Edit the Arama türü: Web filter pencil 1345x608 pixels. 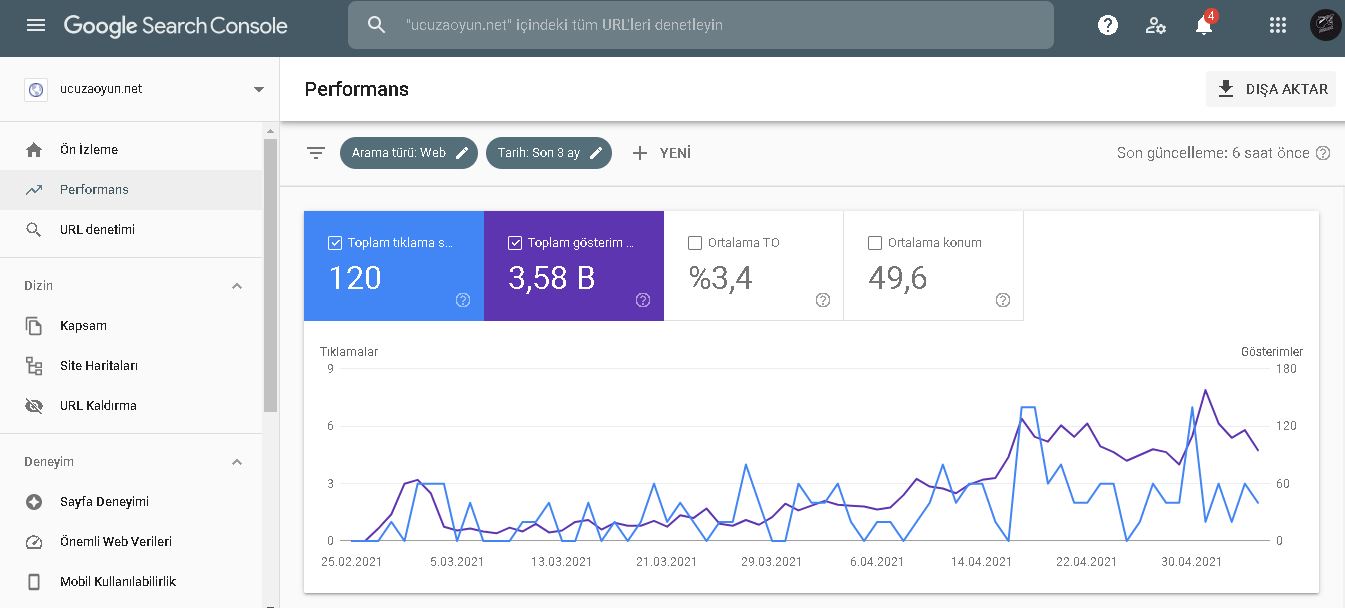(x=462, y=153)
